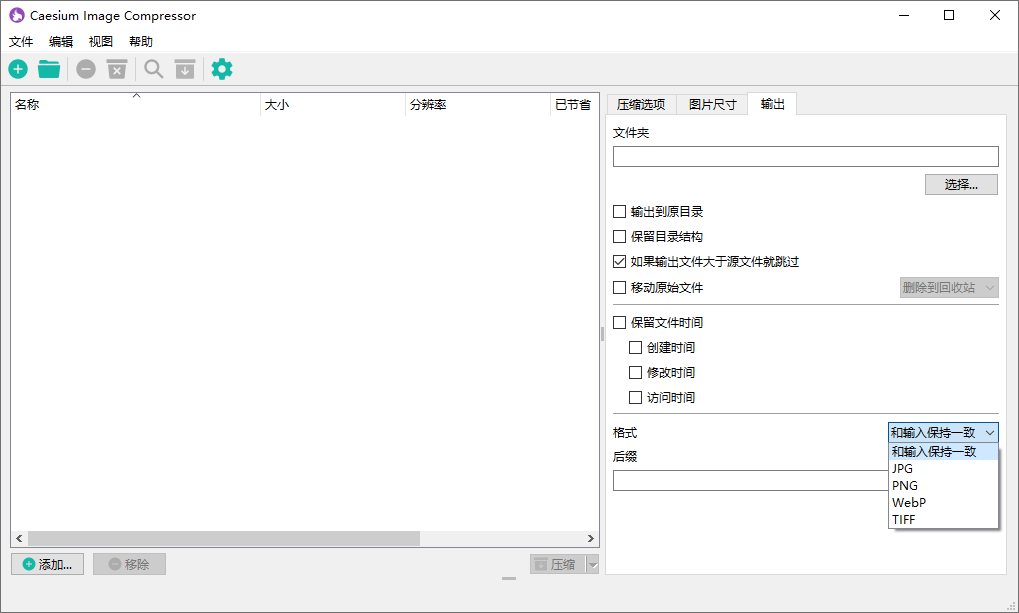Screen dimensions: 1019x613
Task: Switch to the 图片尺寸 tab
Action: click(x=712, y=105)
